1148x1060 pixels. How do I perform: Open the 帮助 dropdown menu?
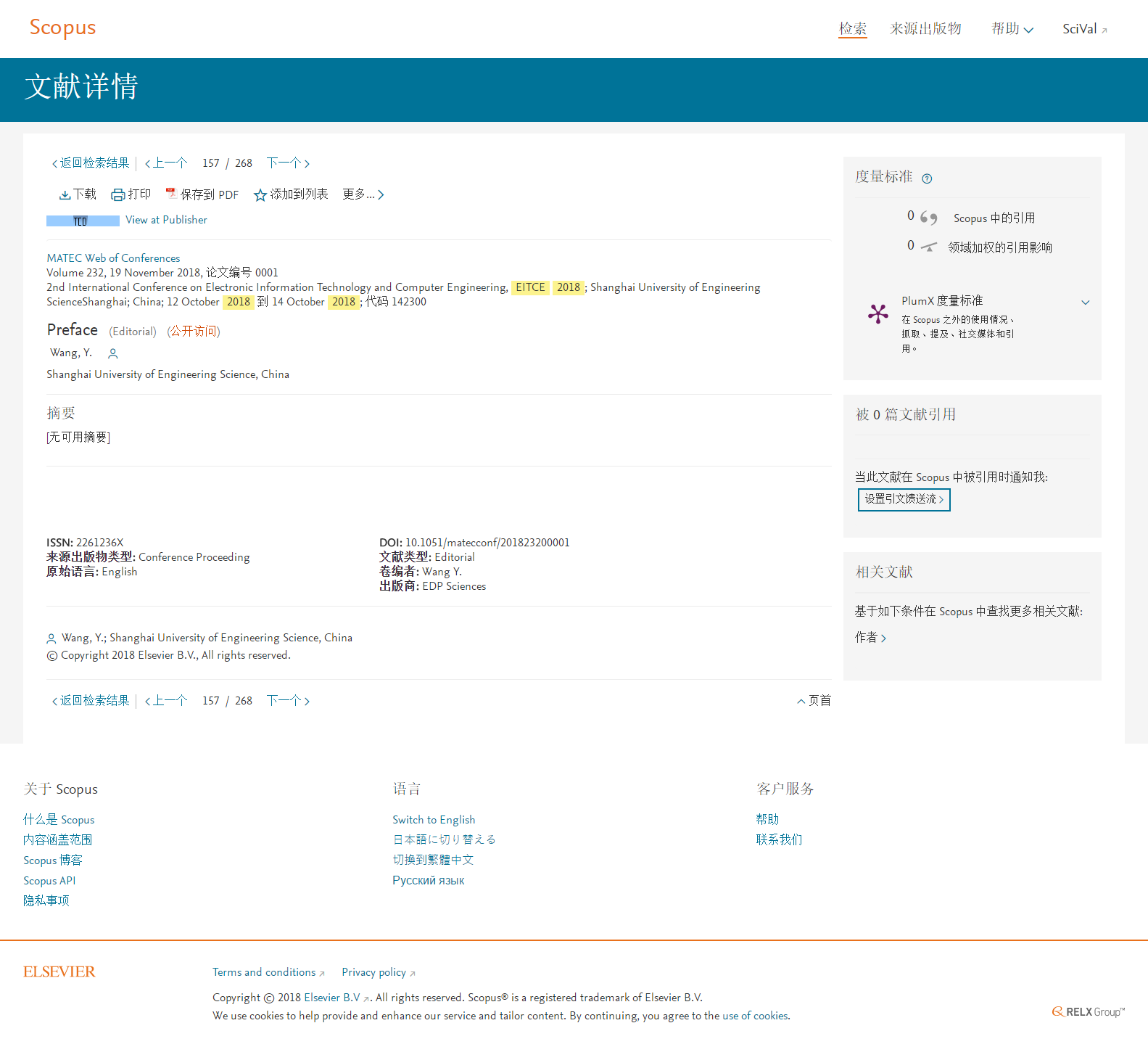pyautogui.click(x=1012, y=29)
